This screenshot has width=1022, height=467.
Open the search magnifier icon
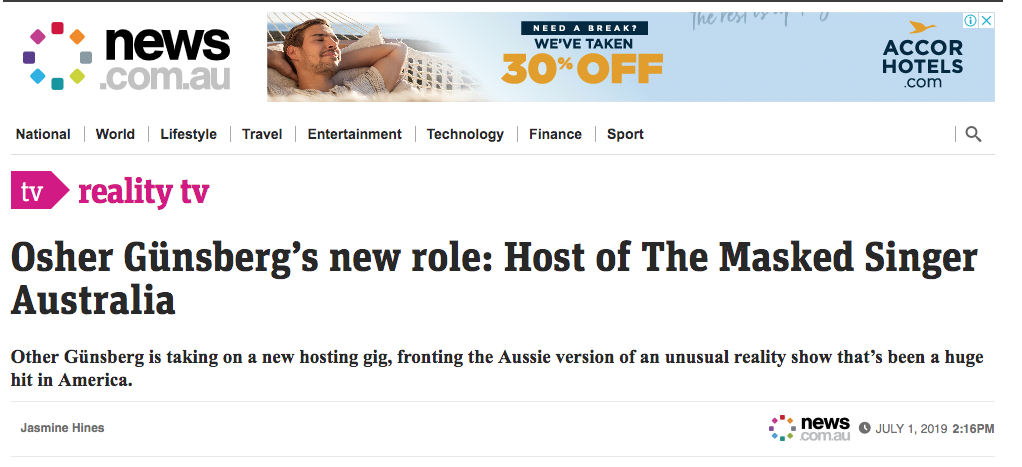tap(973, 134)
